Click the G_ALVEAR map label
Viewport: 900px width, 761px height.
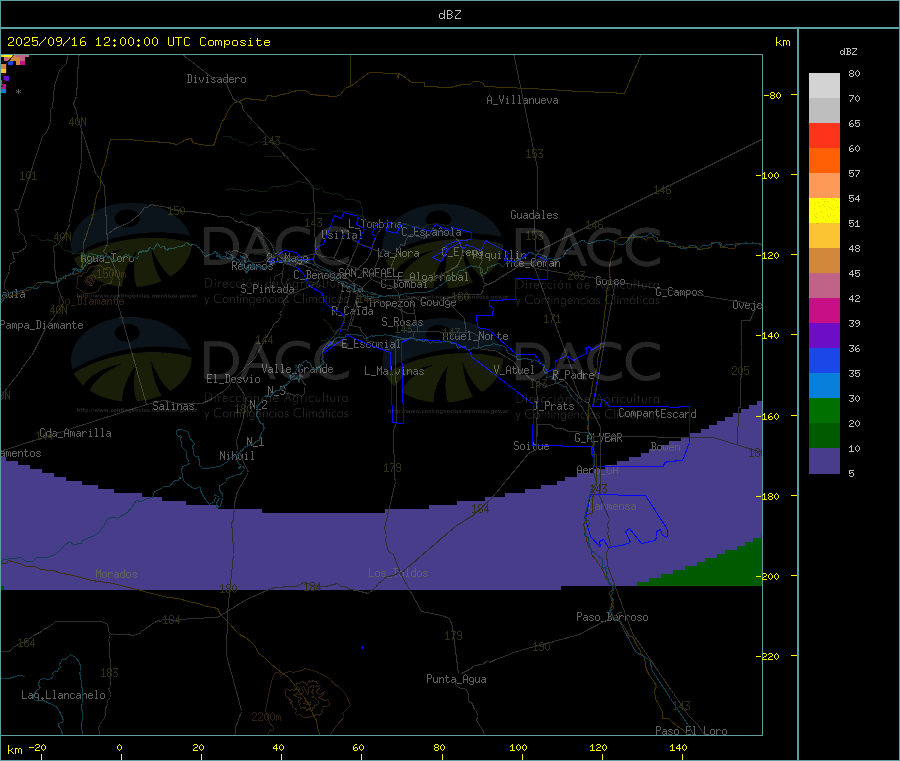599,438
